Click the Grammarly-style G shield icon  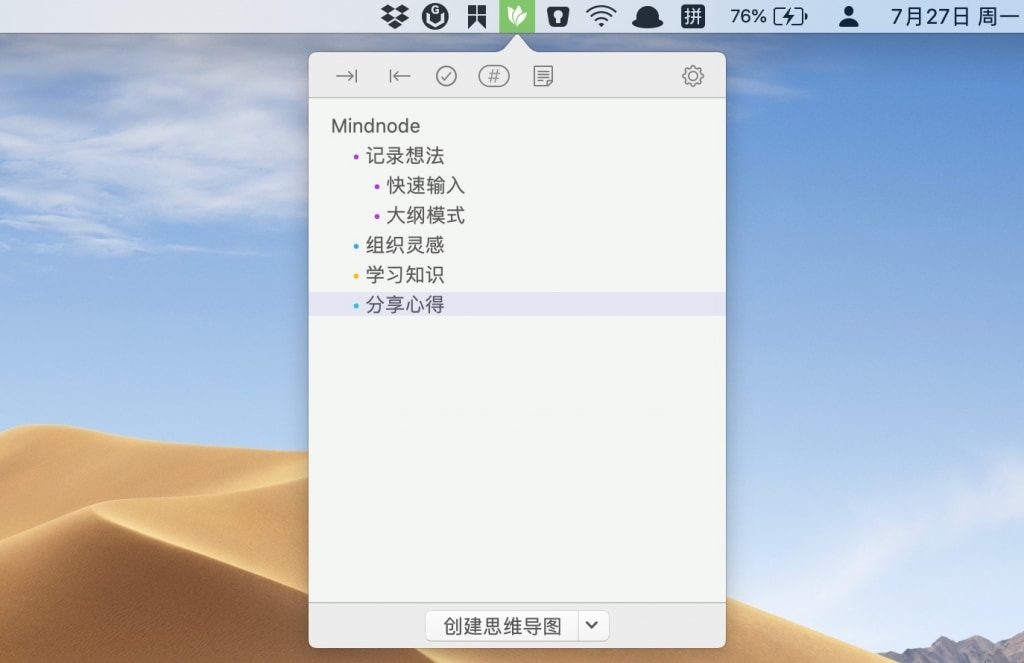[x=435, y=16]
